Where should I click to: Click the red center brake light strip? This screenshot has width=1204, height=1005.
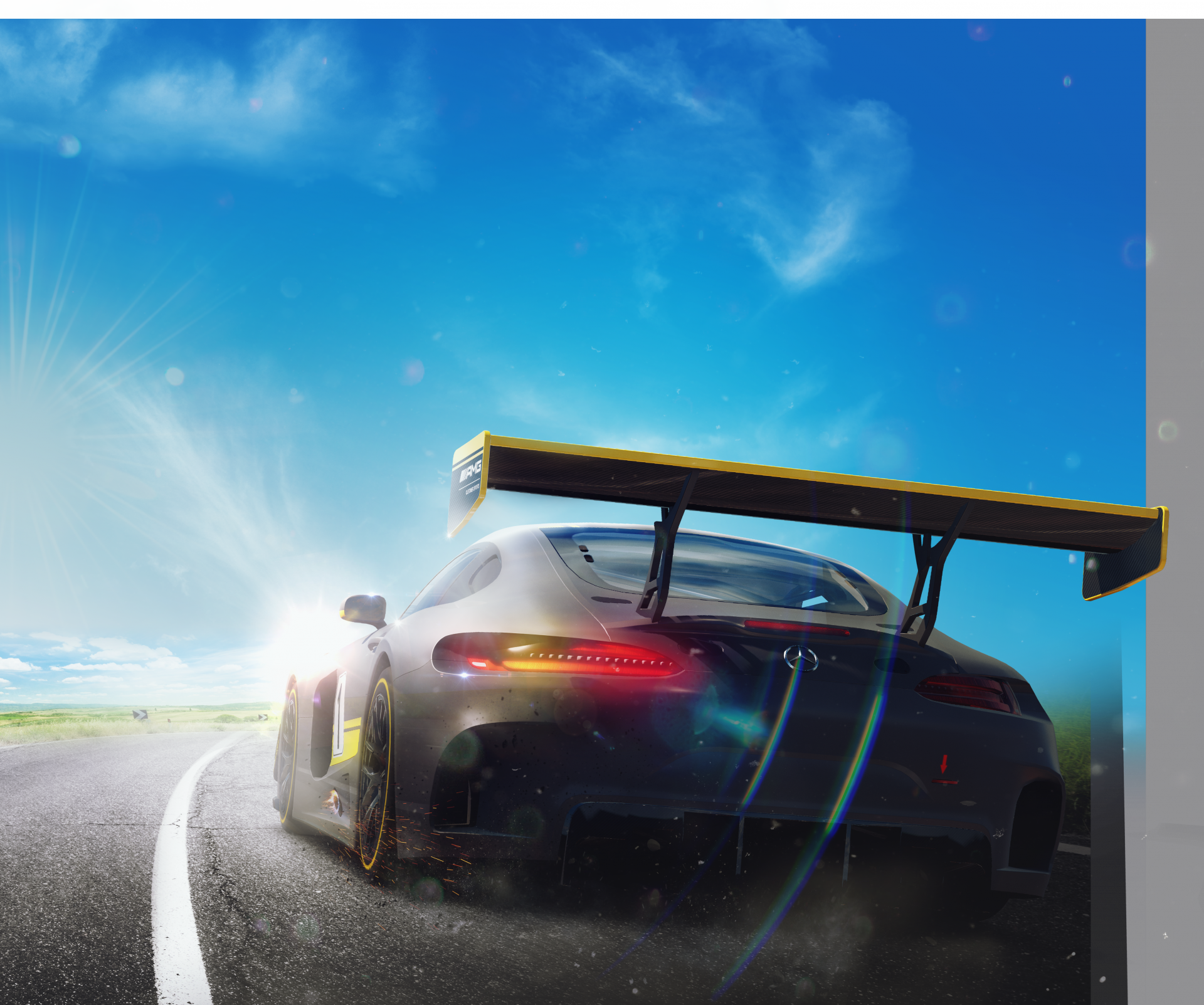(x=795, y=626)
